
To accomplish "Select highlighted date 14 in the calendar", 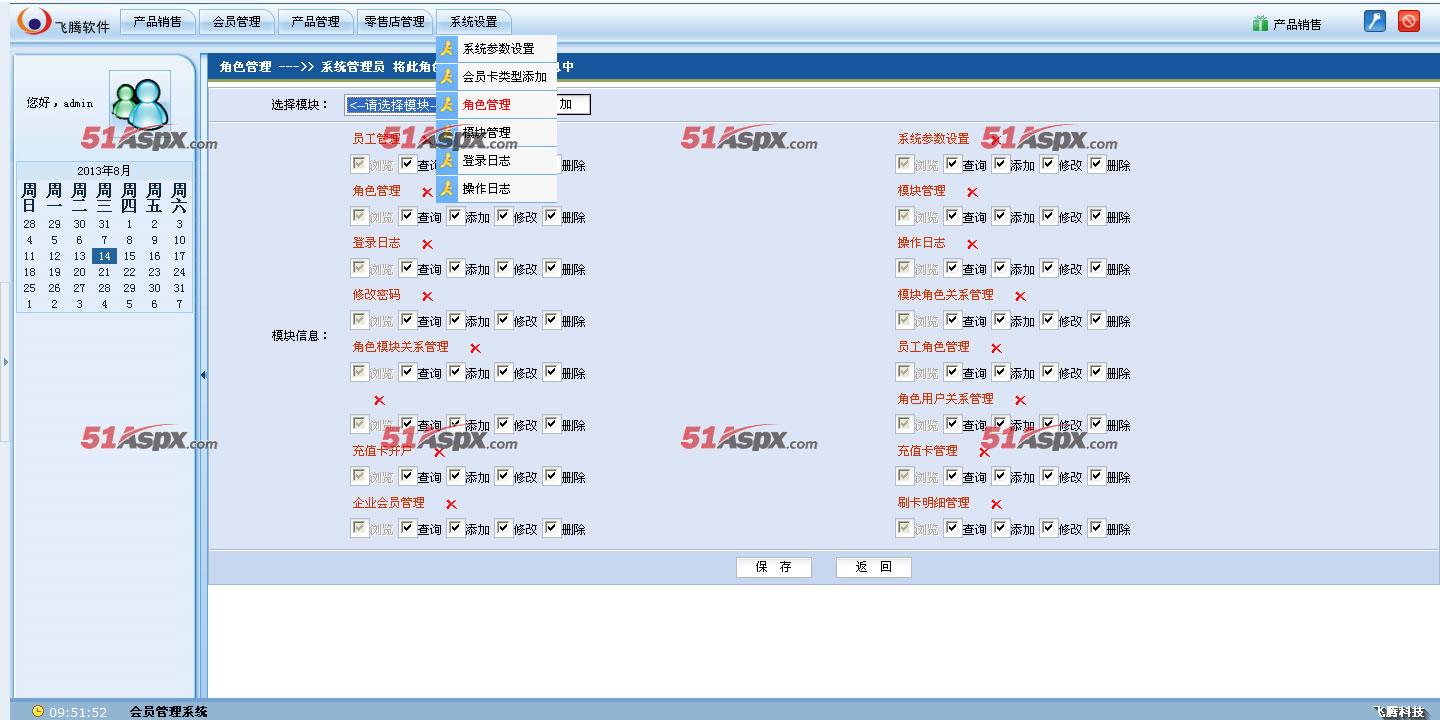I will pyautogui.click(x=104, y=256).
